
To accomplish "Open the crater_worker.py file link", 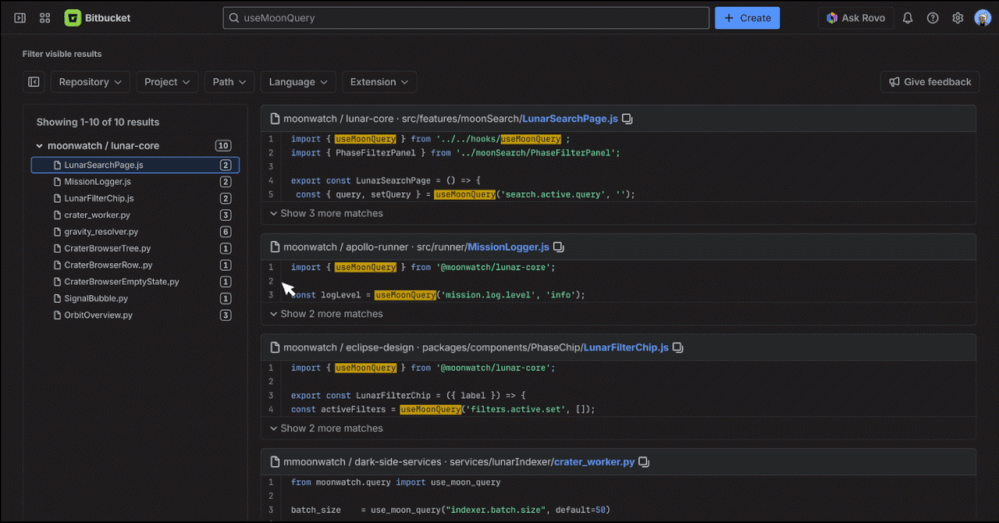I will point(594,462).
